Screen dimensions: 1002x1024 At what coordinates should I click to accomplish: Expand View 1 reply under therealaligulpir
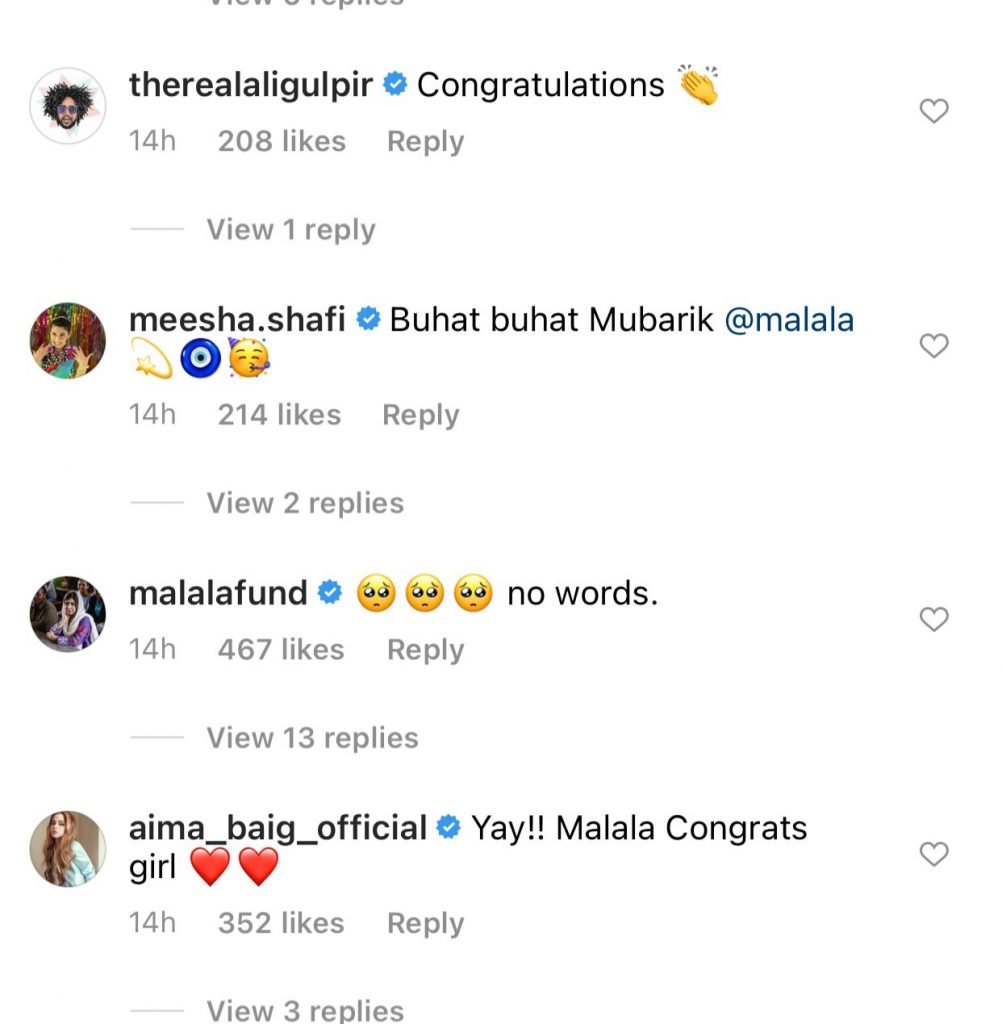pos(290,230)
